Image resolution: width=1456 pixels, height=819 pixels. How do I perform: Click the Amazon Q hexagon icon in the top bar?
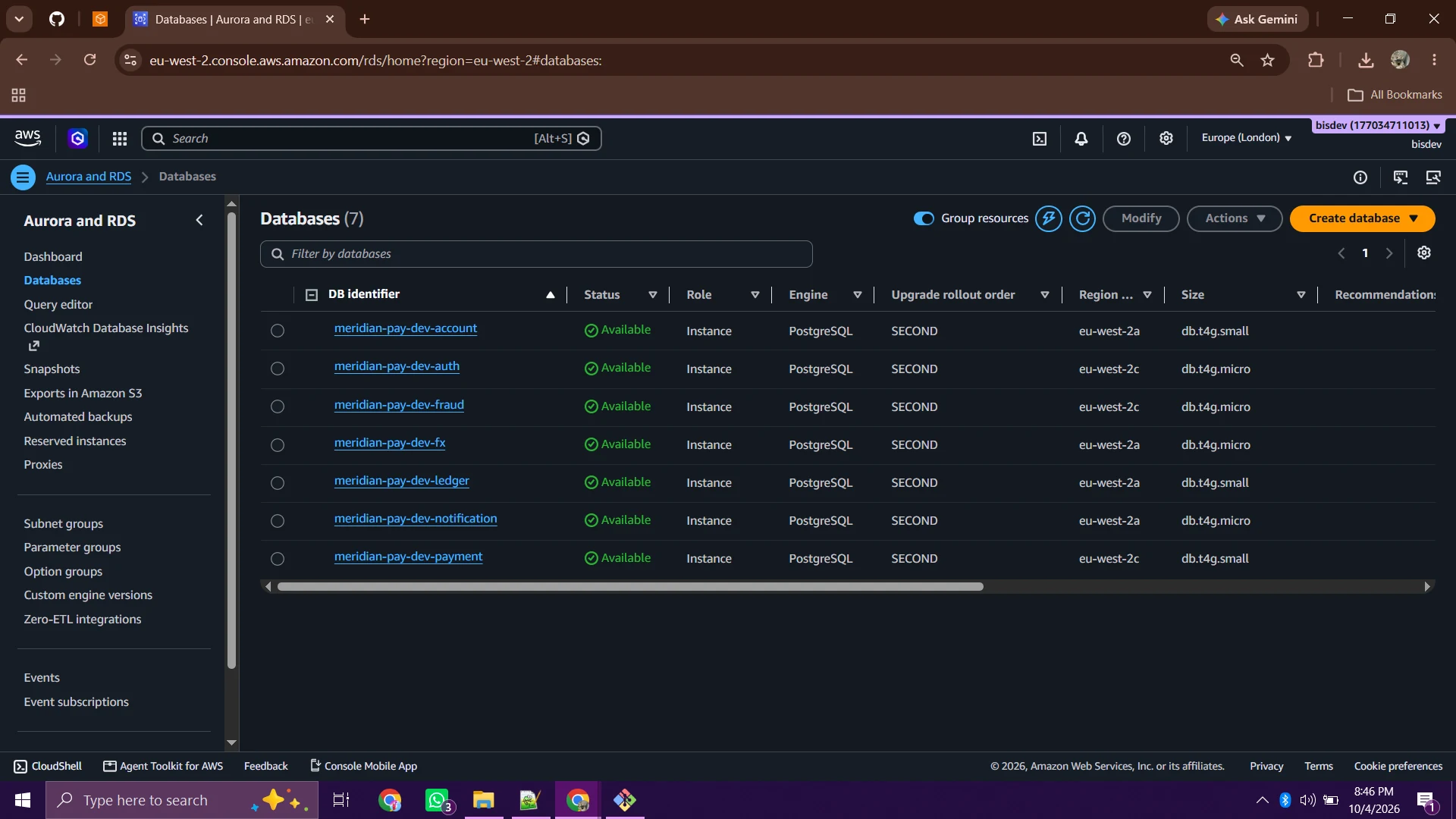tap(77, 139)
